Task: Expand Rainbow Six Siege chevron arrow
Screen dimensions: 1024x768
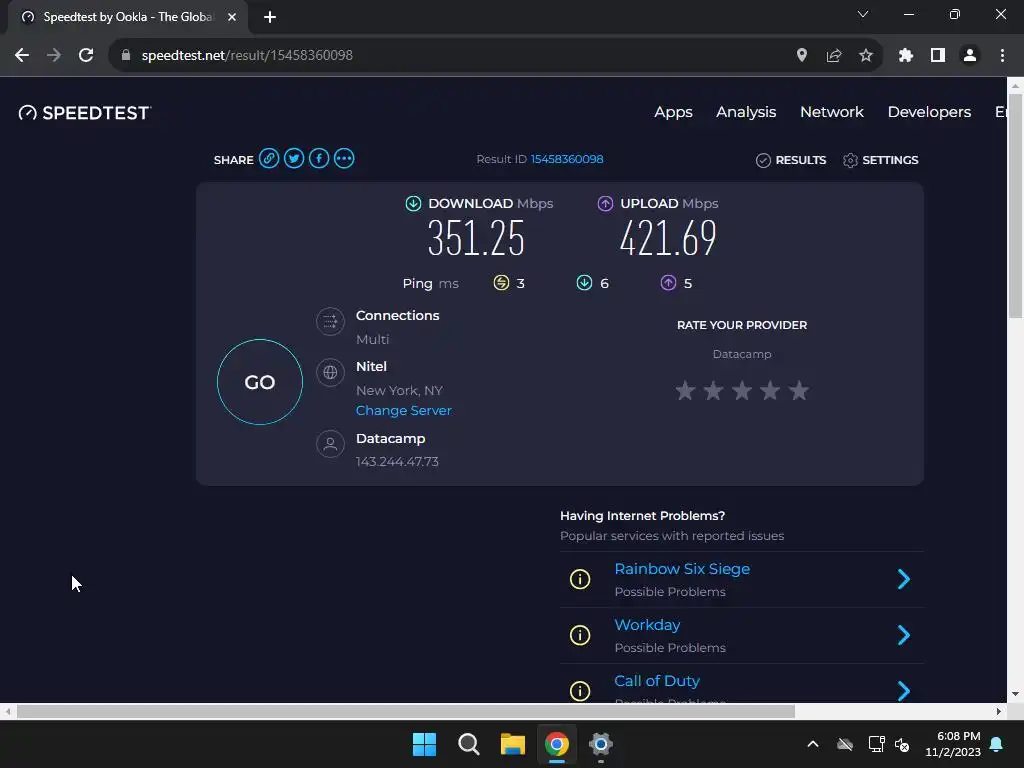Action: point(904,579)
